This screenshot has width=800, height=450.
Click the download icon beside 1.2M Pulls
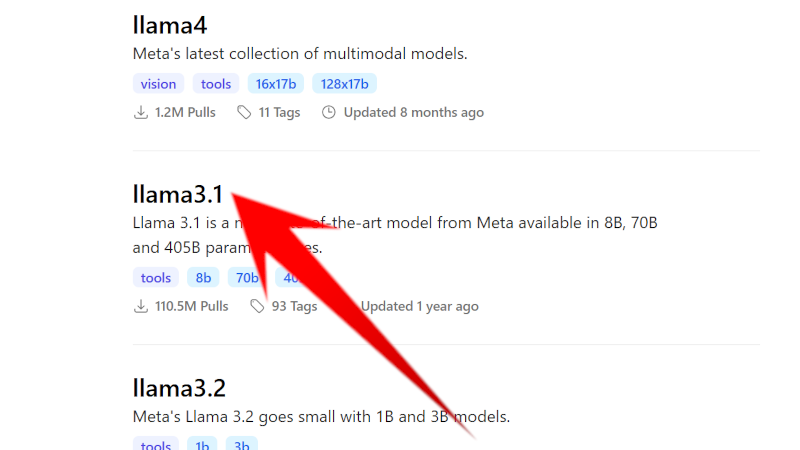(140, 113)
